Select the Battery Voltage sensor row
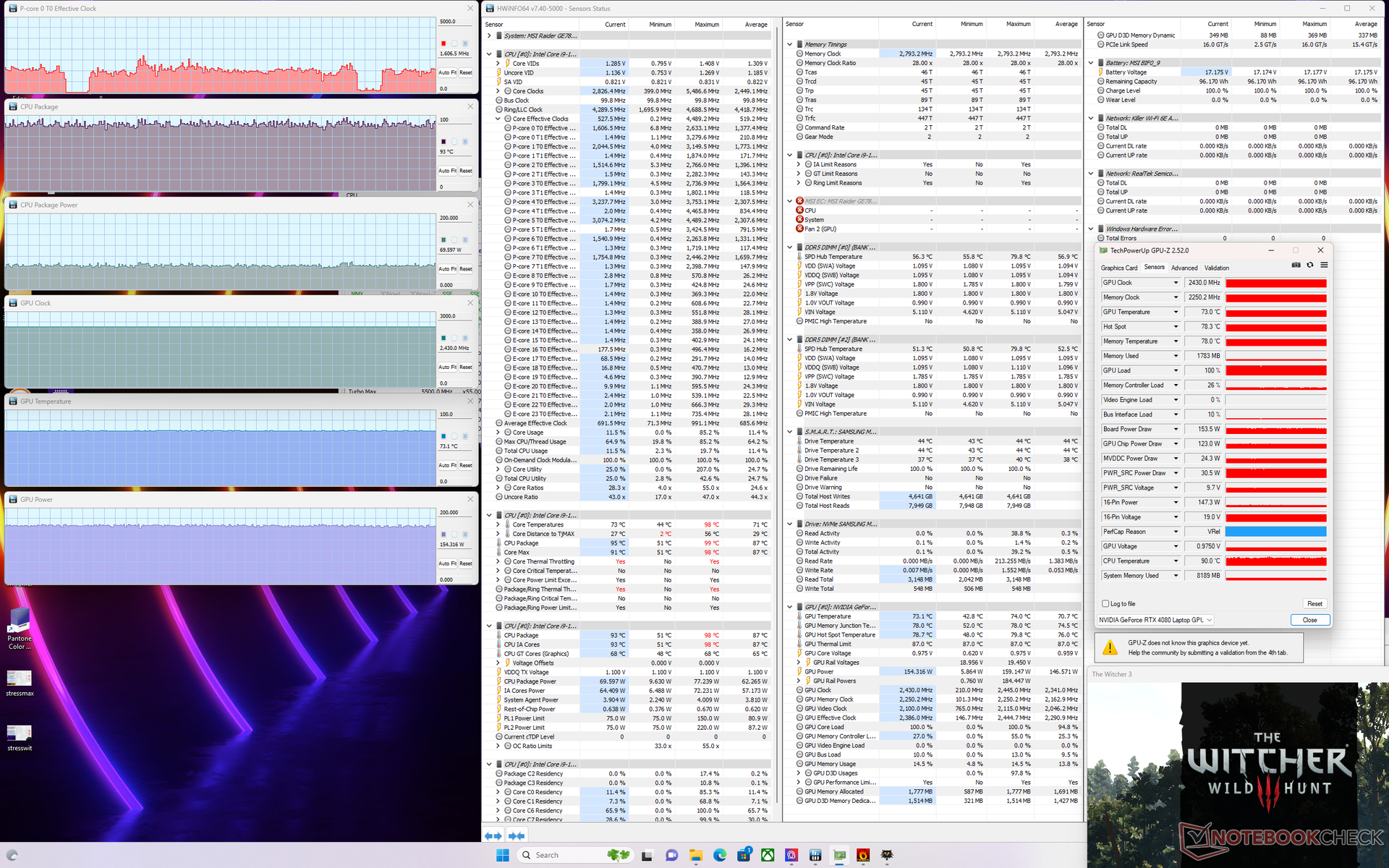Screen dimensions: 1389x868 (1234, 72)
